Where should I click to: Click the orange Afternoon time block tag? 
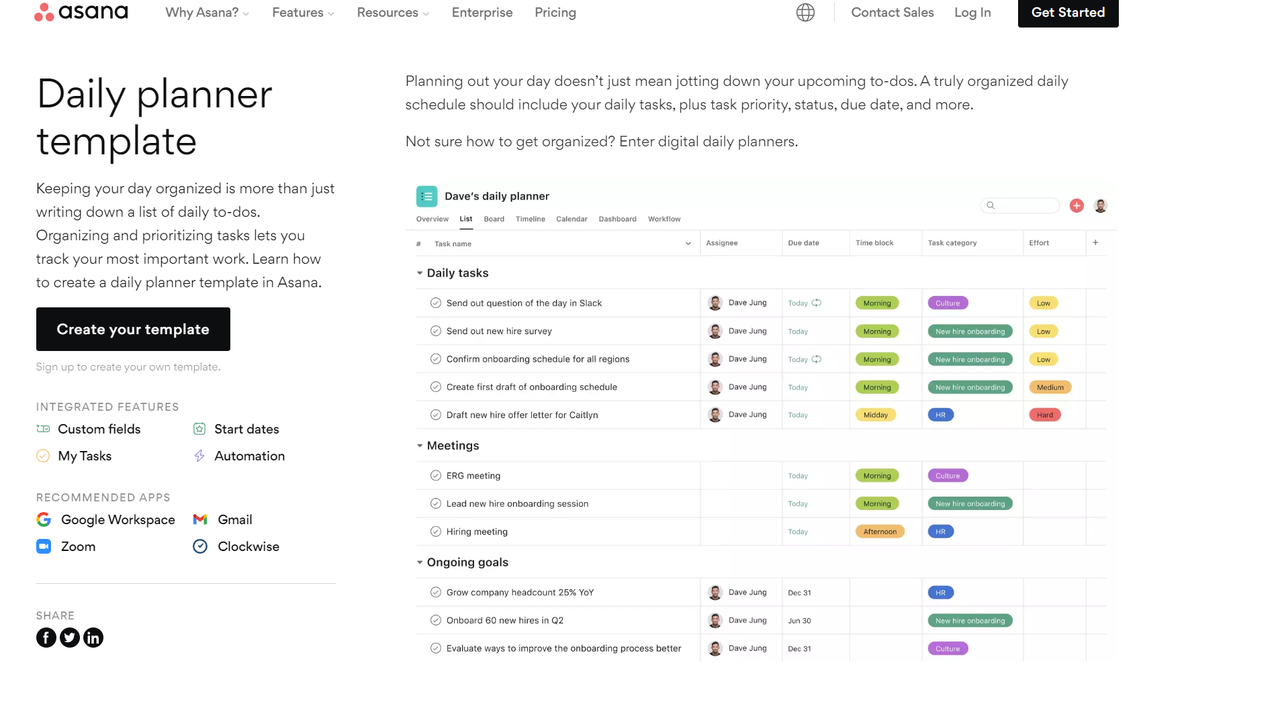coord(880,532)
